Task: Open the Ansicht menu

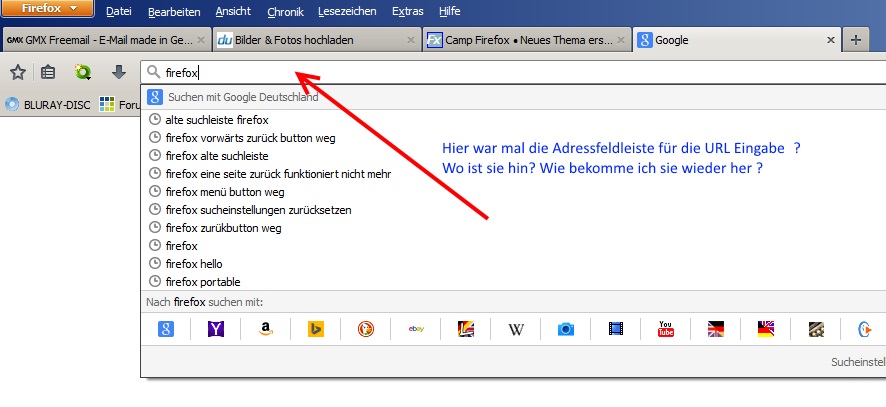Action: 233,11
